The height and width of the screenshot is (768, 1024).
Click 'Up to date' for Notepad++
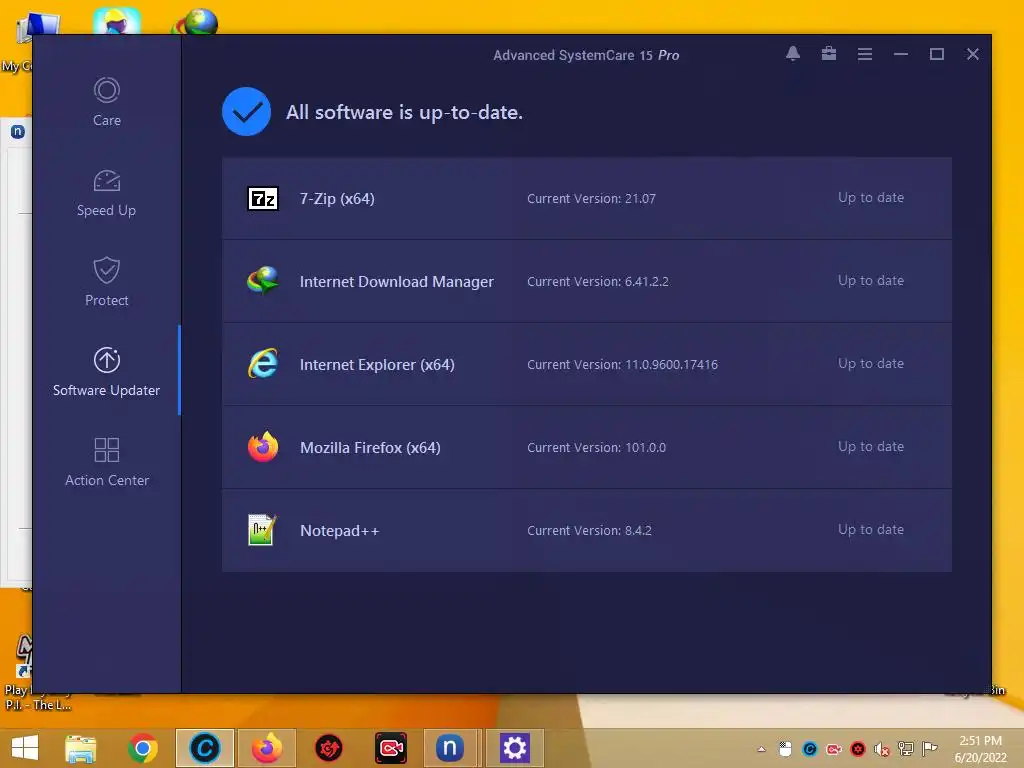click(x=871, y=529)
